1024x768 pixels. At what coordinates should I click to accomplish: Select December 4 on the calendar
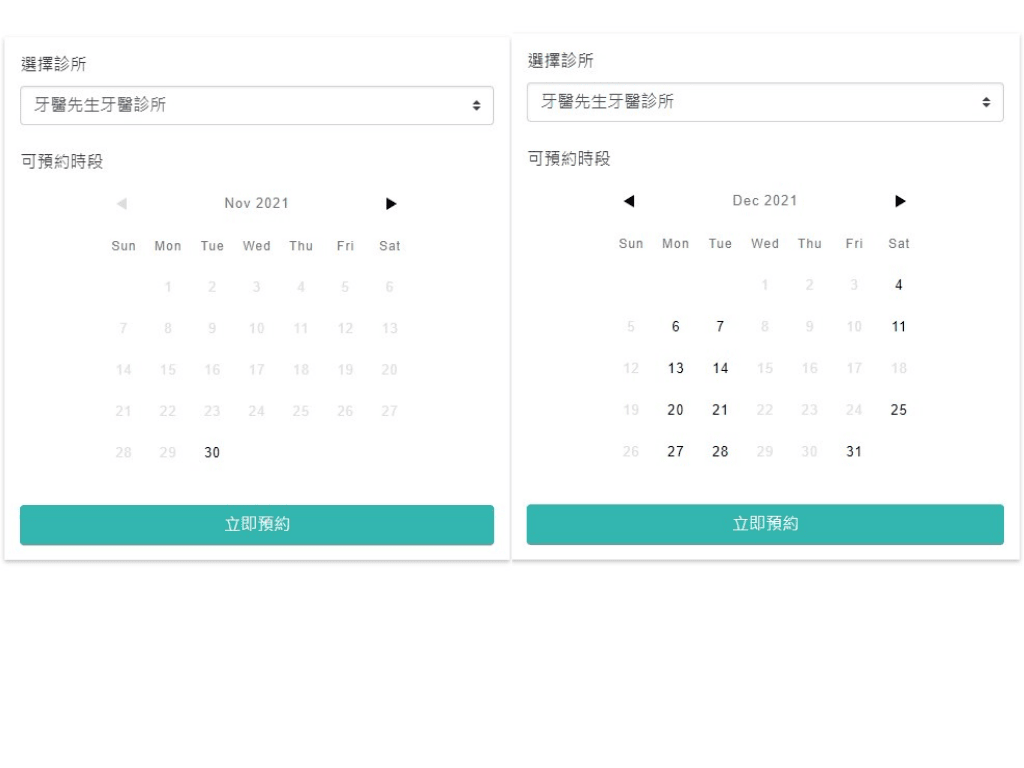pos(899,285)
